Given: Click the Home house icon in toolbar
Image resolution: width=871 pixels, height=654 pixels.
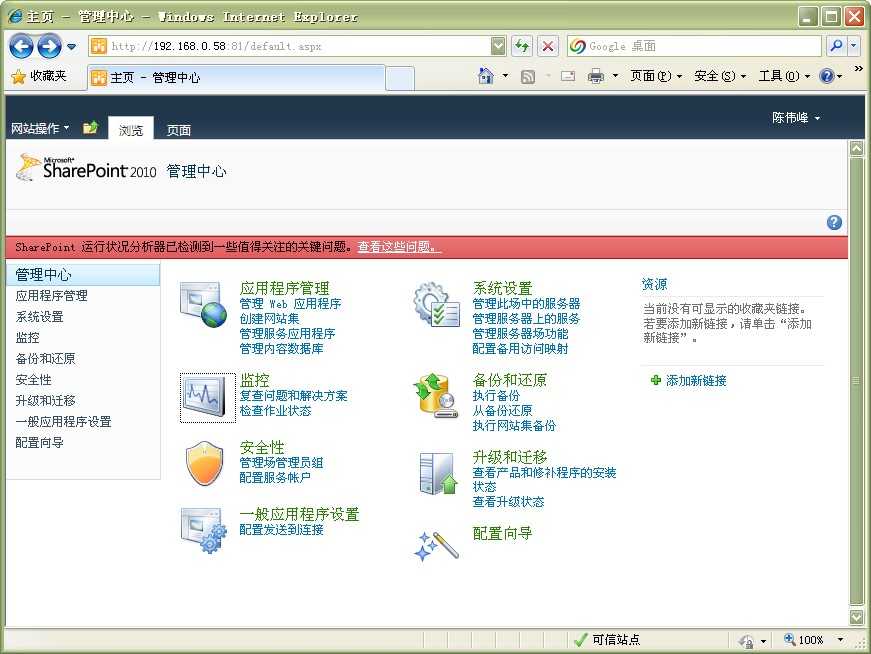Looking at the screenshot, I should [486, 76].
